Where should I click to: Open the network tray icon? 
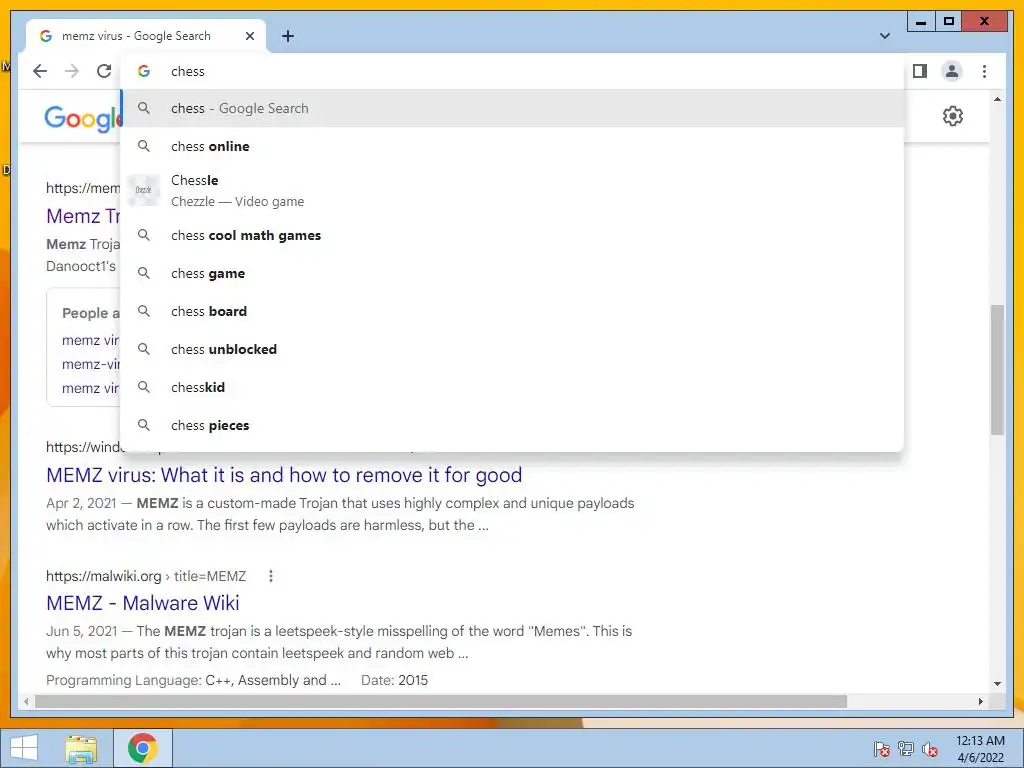pos(906,749)
